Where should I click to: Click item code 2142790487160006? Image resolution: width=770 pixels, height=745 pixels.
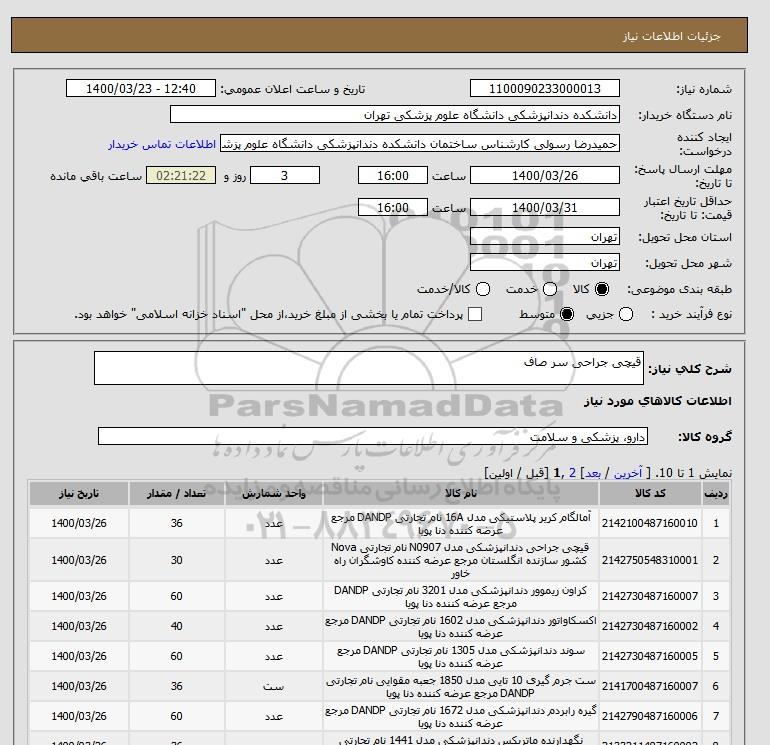pyautogui.click(x=650, y=717)
